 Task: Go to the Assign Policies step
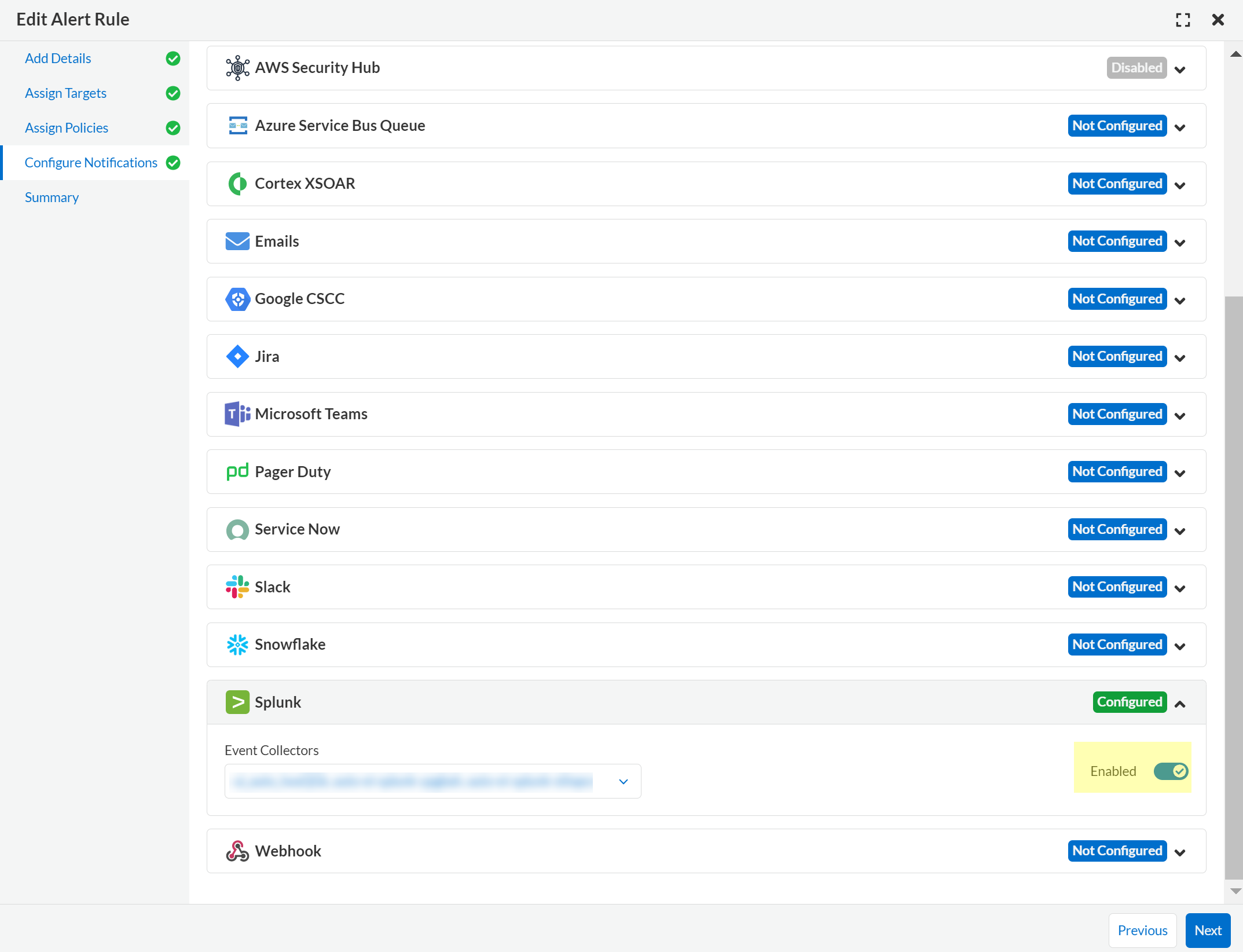click(x=67, y=128)
